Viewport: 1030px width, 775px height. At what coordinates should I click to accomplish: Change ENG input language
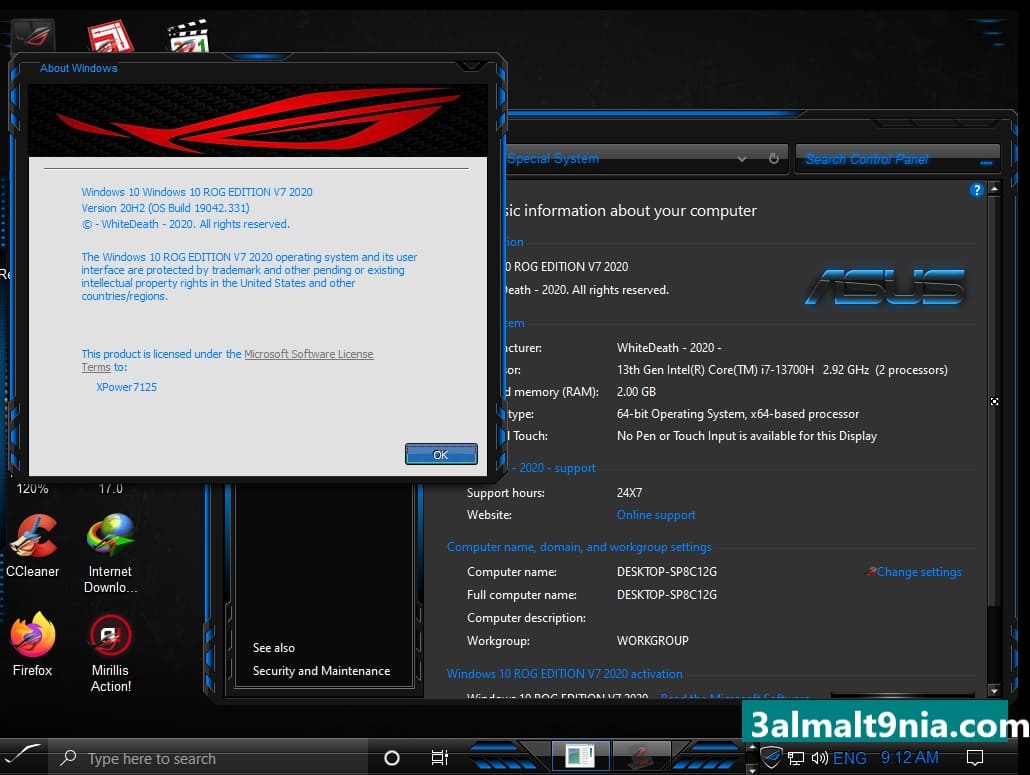point(849,759)
